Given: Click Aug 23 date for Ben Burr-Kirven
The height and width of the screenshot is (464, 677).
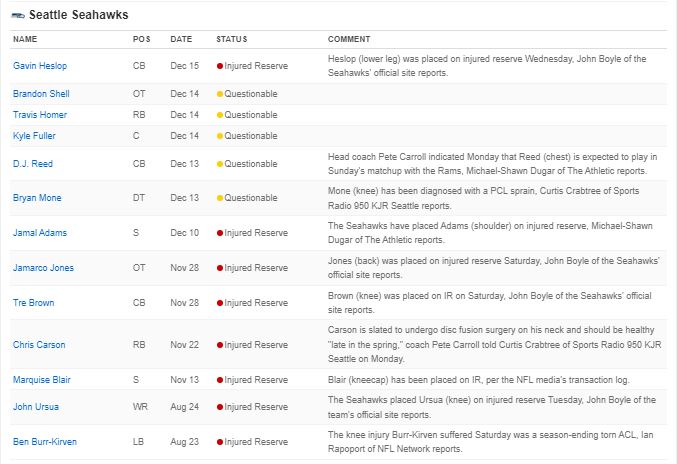Looking at the screenshot, I should pyautogui.click(x=185, y=442).
